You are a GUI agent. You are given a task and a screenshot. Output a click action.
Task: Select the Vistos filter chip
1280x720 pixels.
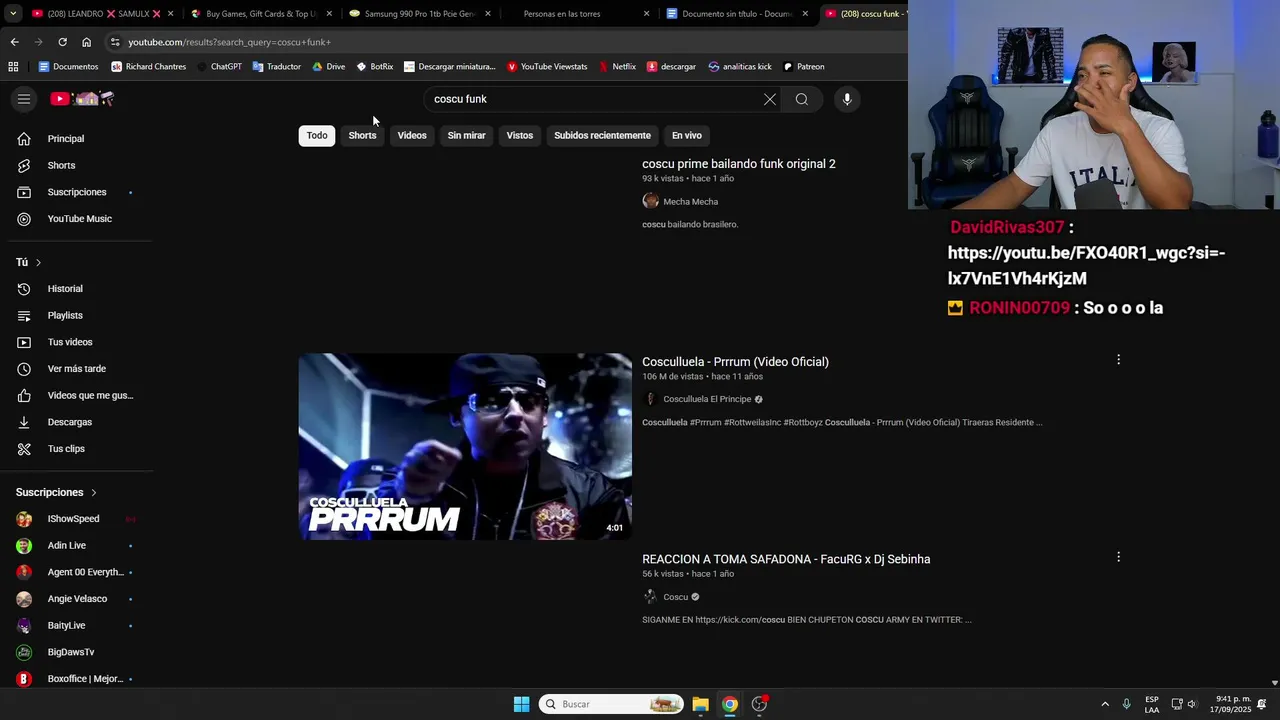(x=520, y=135)
